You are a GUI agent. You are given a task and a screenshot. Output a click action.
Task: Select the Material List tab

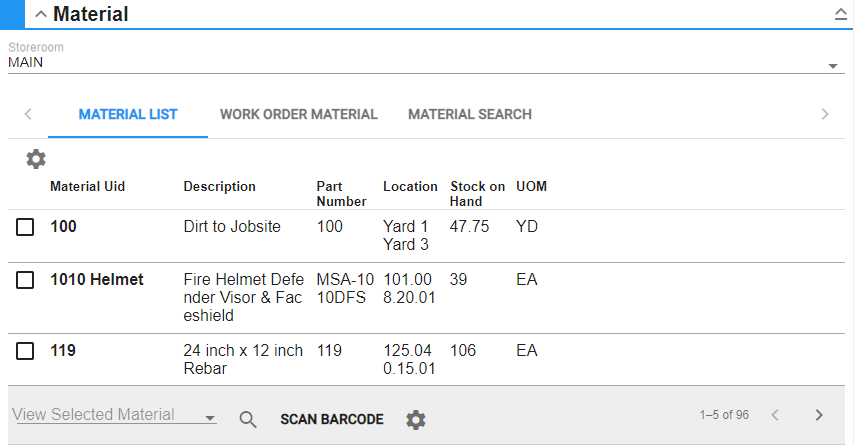point(128,114)
